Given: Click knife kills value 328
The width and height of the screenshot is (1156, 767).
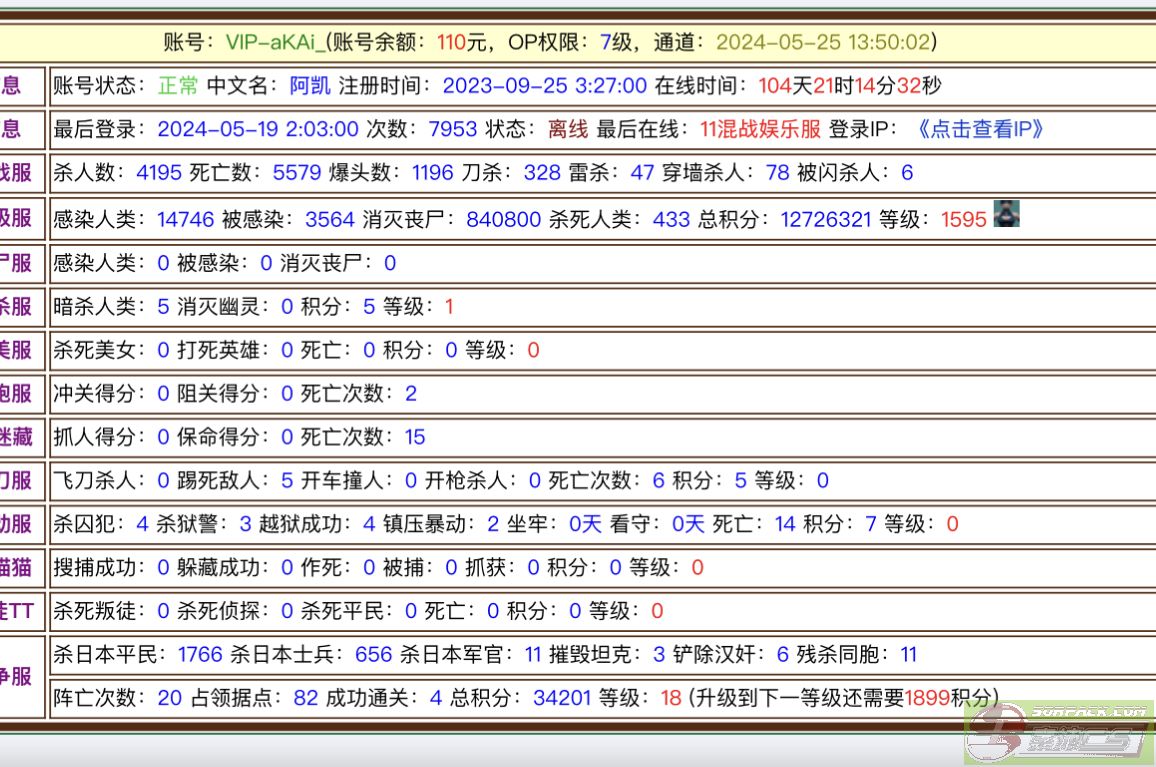Looking at the screenshot, I should (x=542, y=173).
